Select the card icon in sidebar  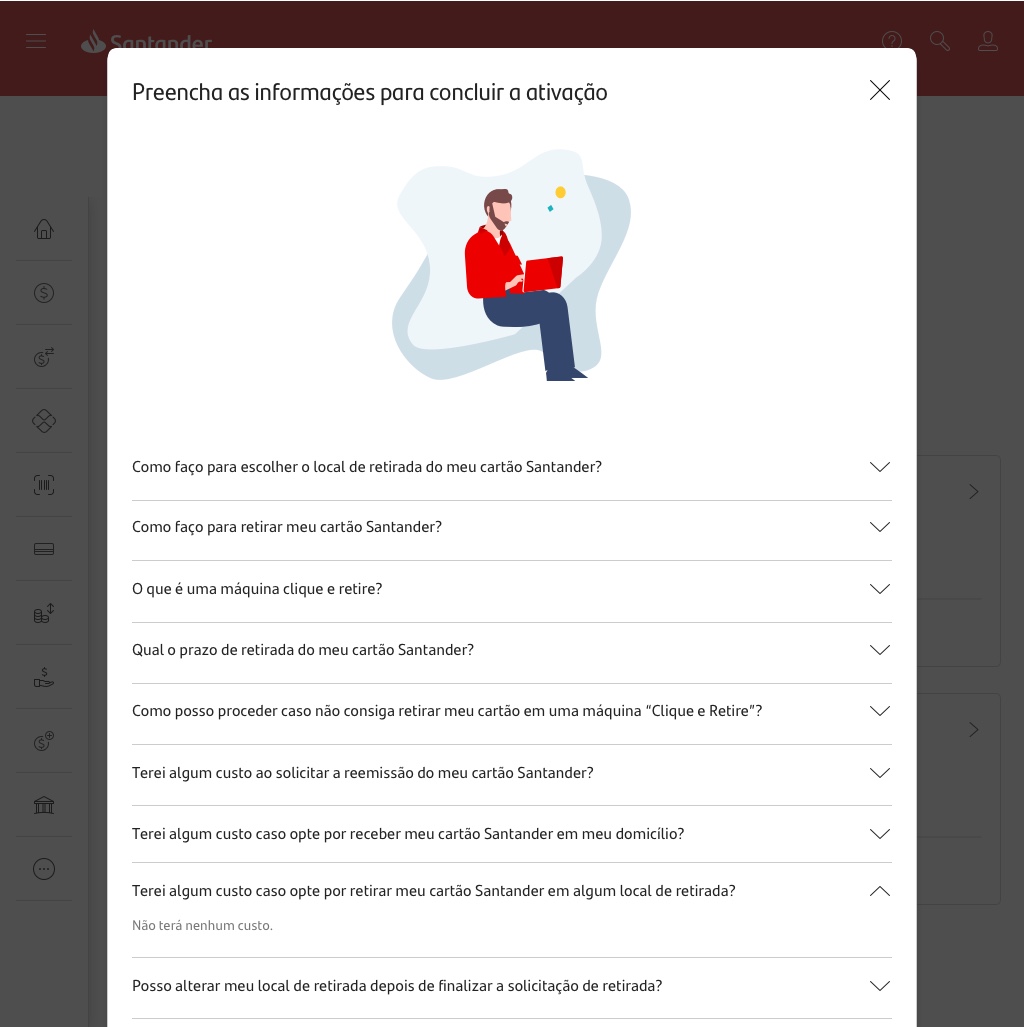click(44, 549)
